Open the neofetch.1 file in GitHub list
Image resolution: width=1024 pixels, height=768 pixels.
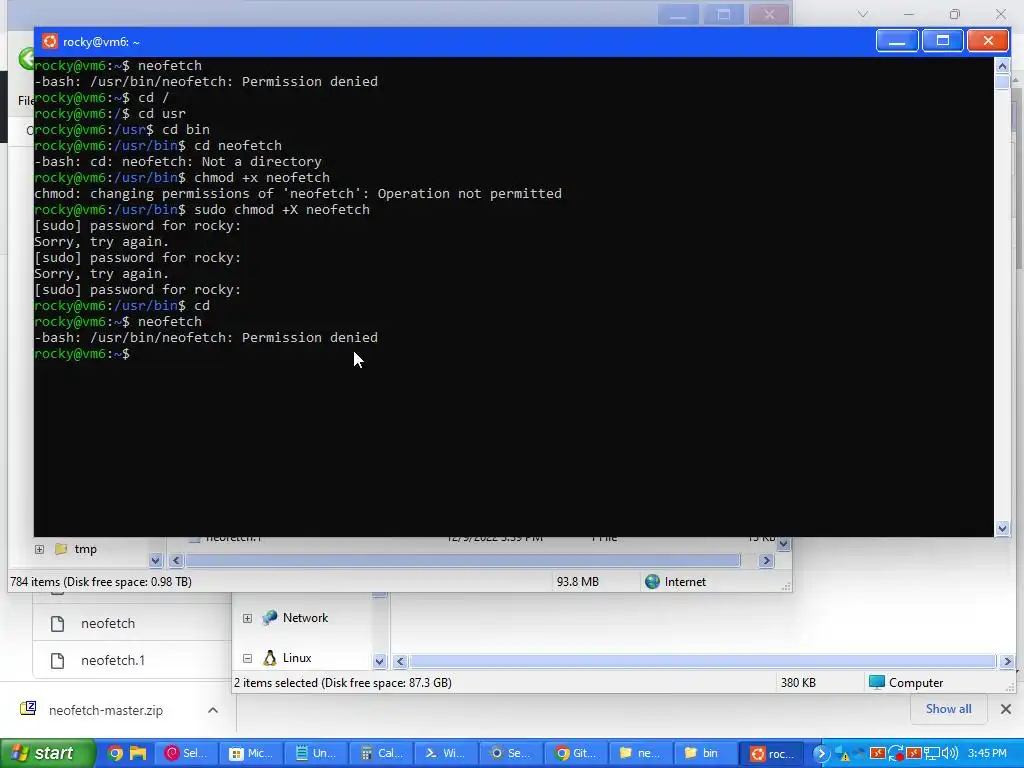pyautogui.click(x=113, y=660)
